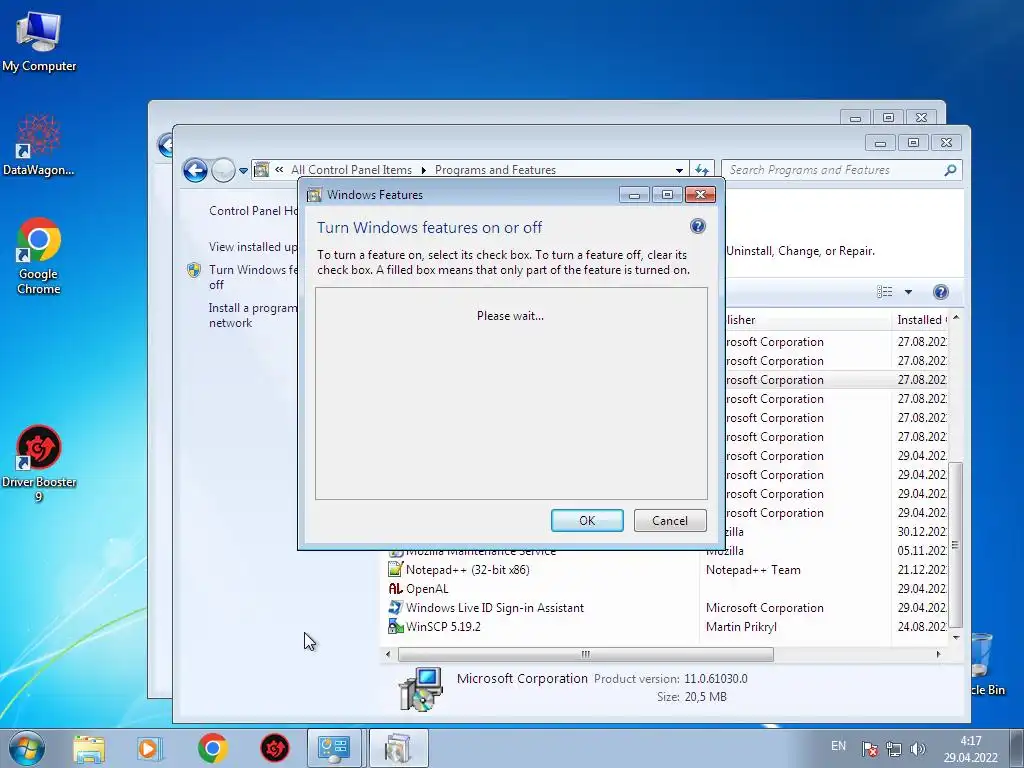
Task: Open Windows Explorer from taskbar
Action: [89, 748]
